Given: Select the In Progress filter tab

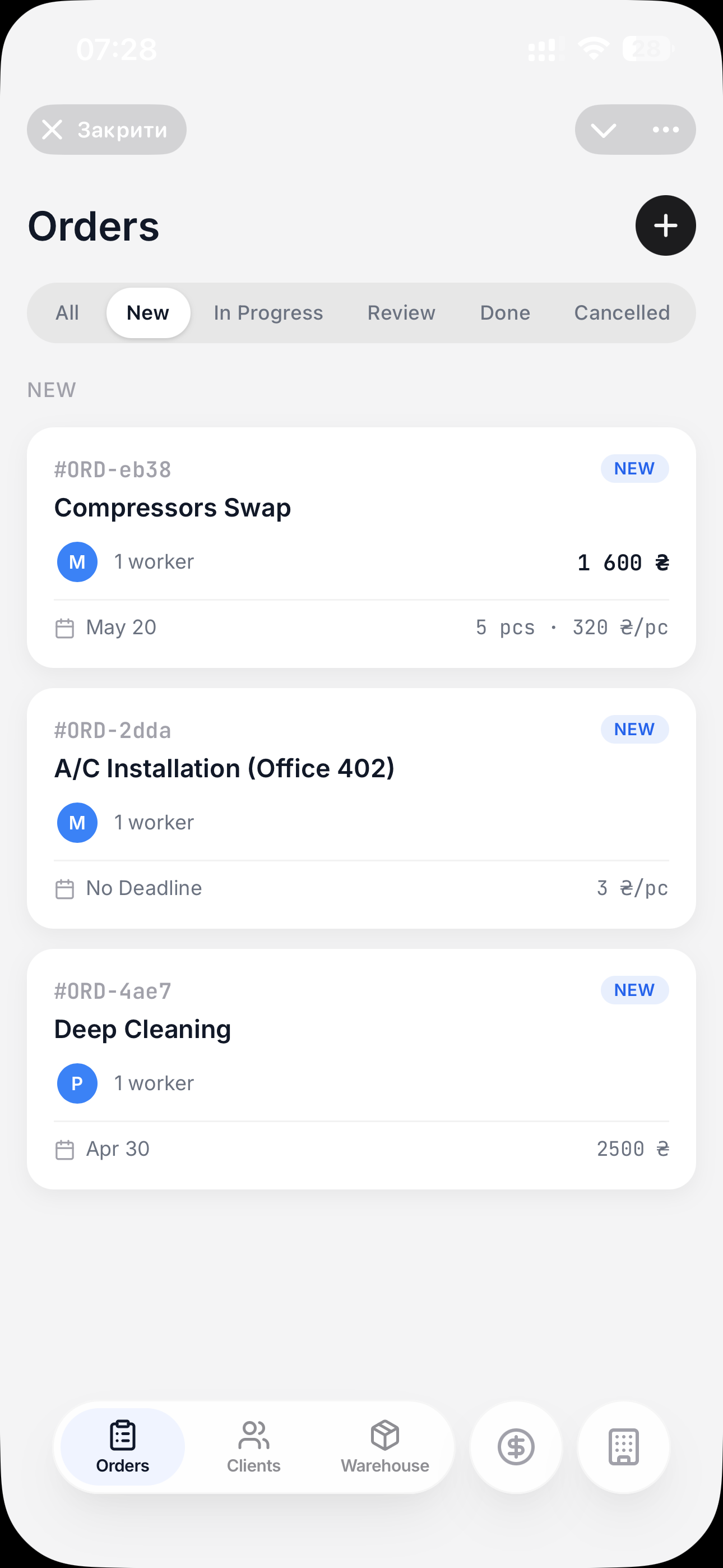Looking at the screenshot, I should pos(268,313).
